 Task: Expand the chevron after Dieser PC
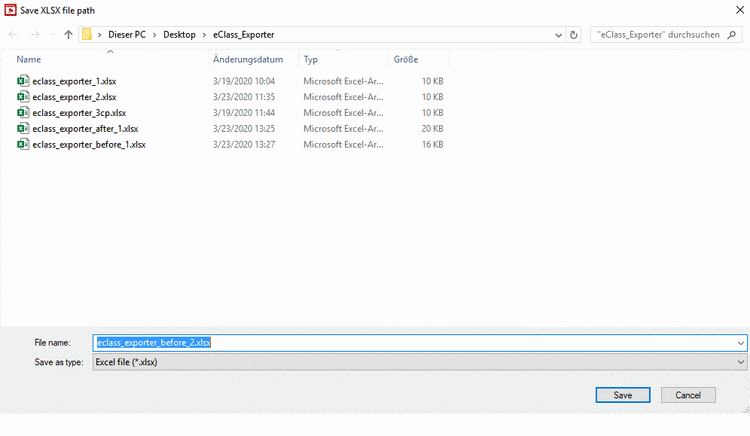click(x=154, y=35)
